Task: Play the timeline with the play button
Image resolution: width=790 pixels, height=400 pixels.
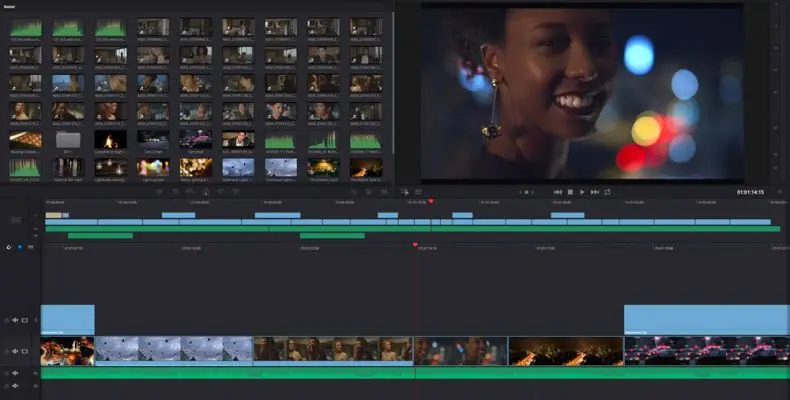Action: coord(582,192)
